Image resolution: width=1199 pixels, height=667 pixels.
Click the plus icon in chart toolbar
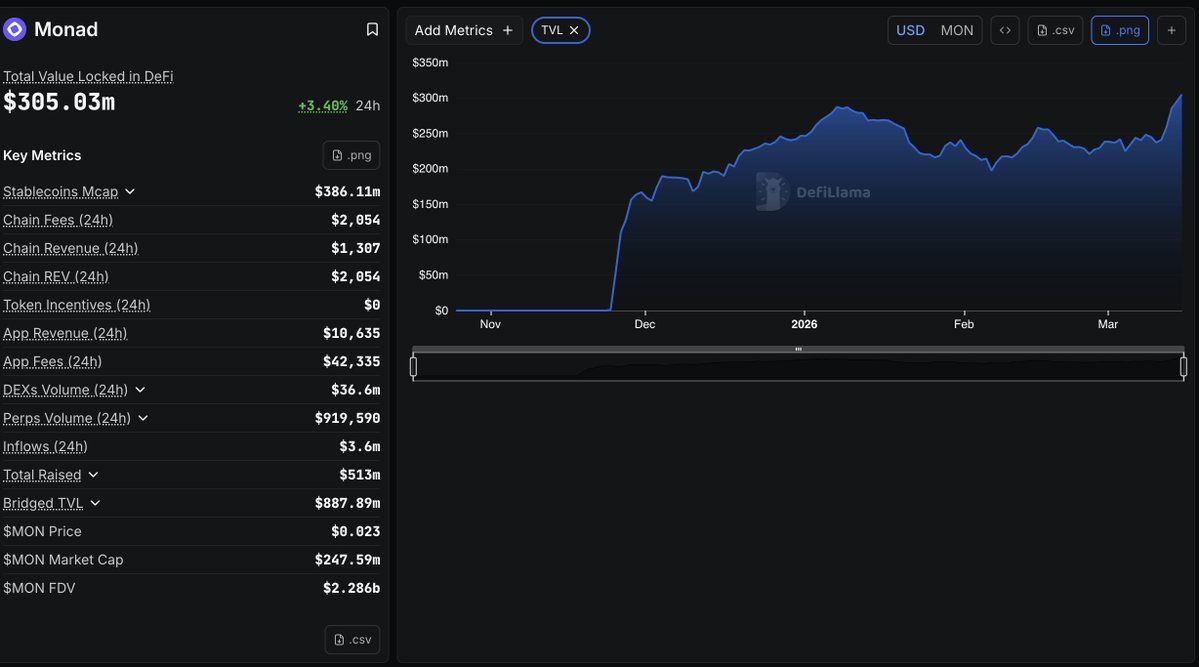(1171, 30)
